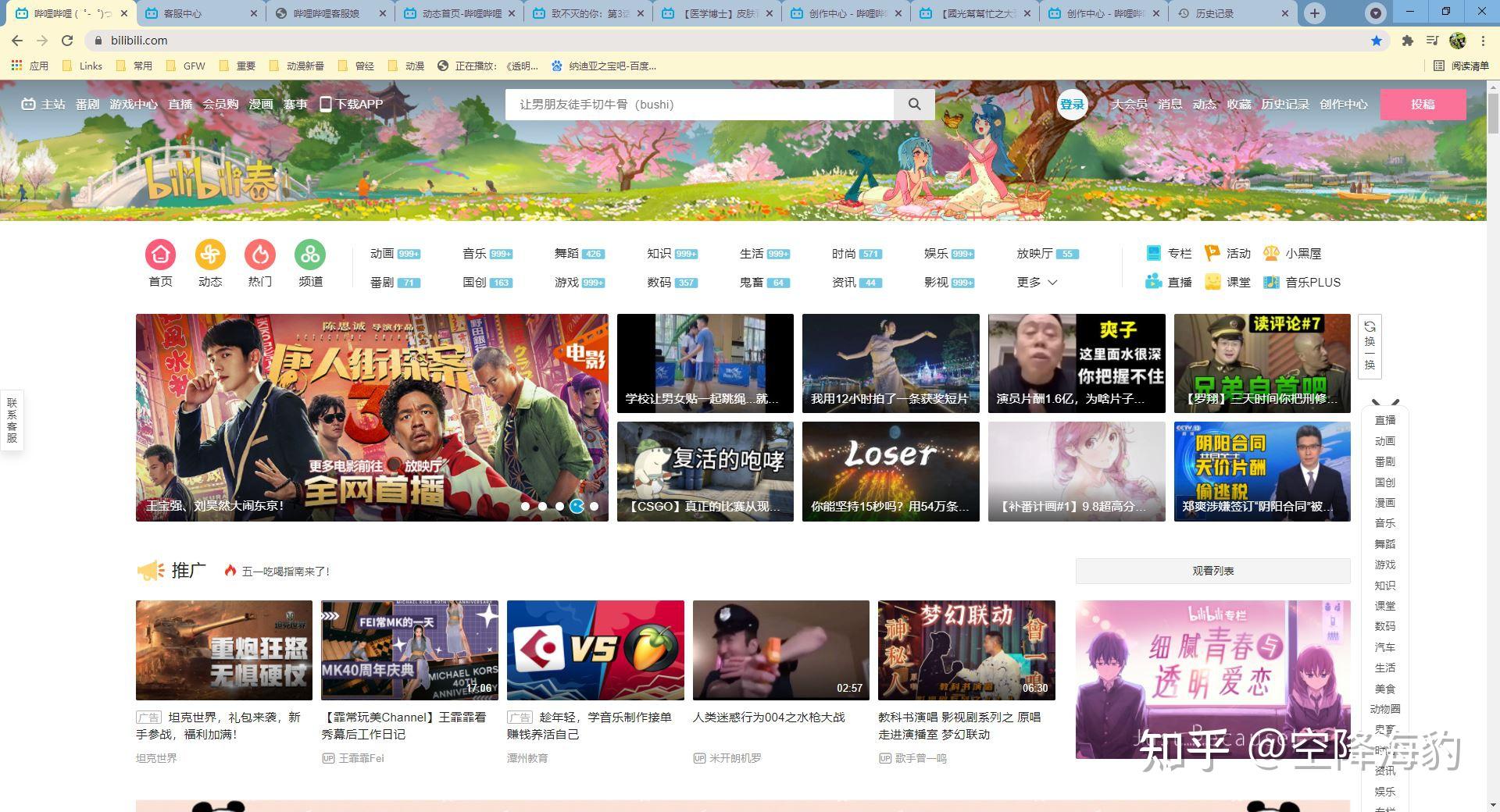Open the 常用 bookmarks folder
This screenshot has width=1500, height=812.
coord(134,66)
